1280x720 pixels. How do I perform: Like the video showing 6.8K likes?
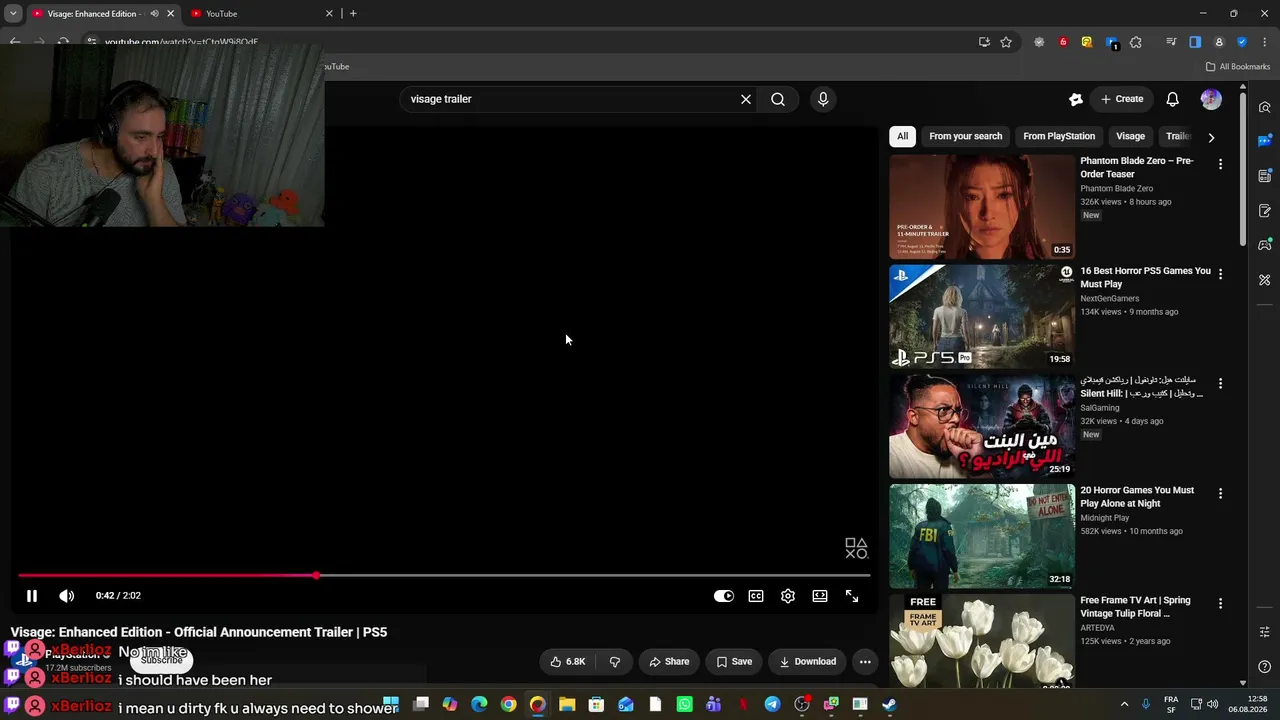pos(568,661)
